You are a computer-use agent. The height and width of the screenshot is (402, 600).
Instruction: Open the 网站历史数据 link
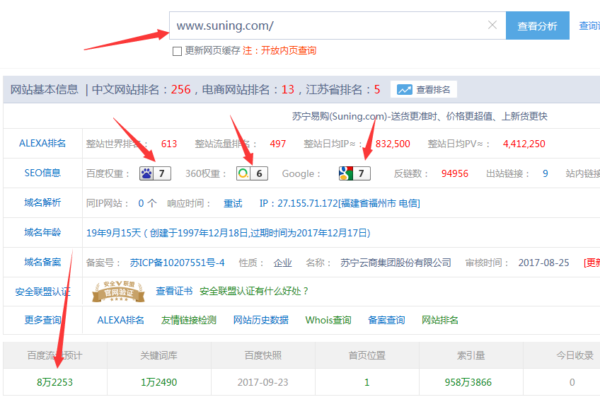coord(261,320)
